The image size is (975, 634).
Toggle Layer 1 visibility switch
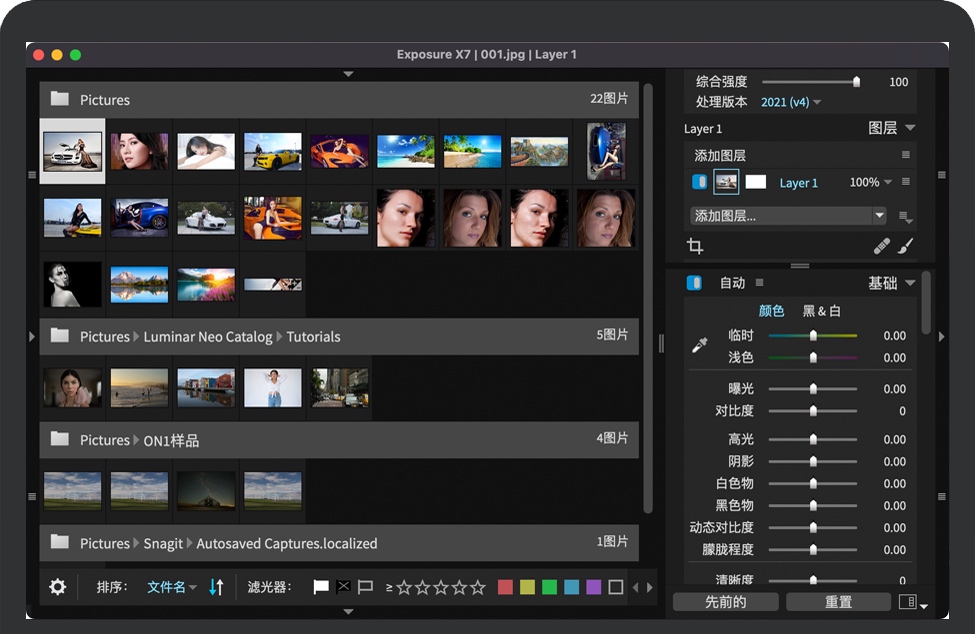coord(699,182)
